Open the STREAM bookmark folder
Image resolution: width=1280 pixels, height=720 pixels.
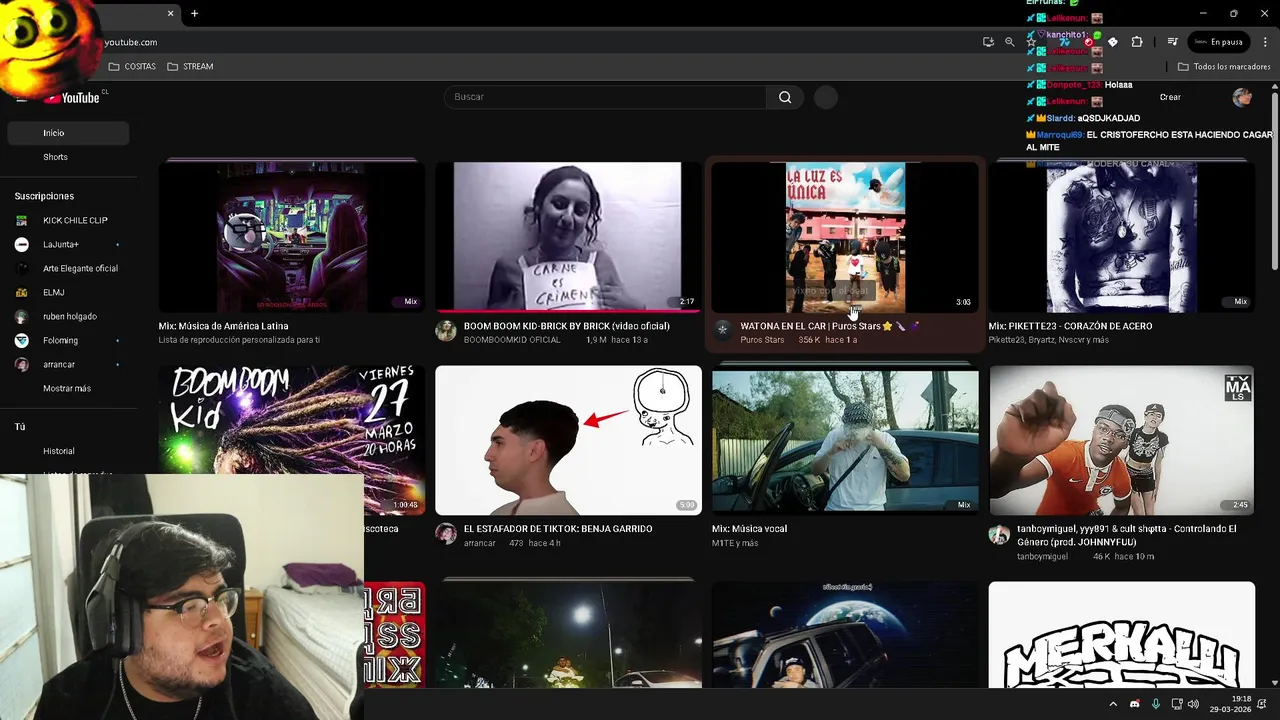coord(190,66)
